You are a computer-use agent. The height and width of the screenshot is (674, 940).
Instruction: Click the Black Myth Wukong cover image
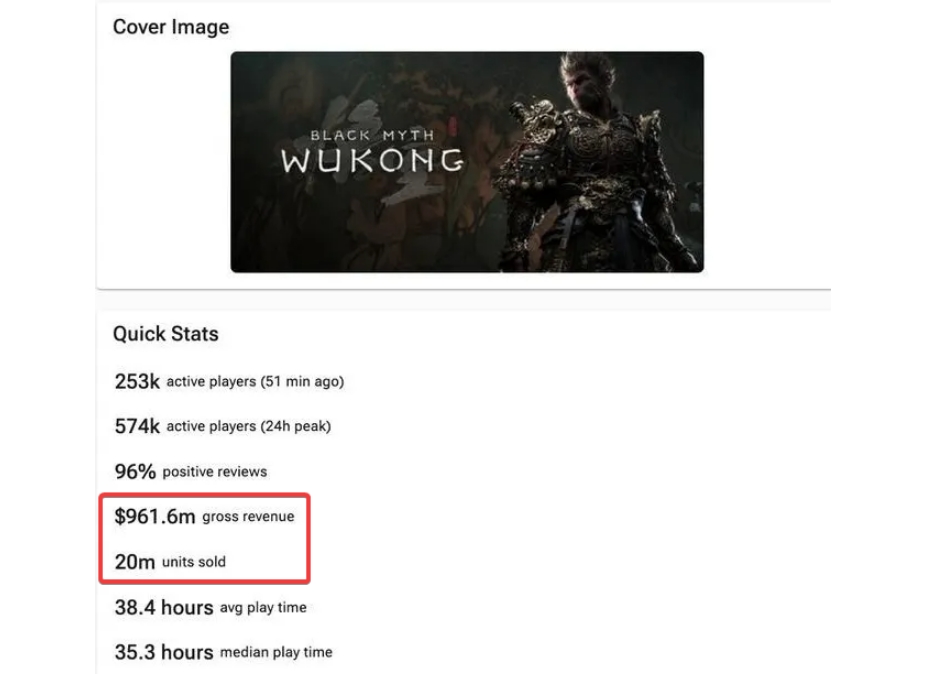467,162
